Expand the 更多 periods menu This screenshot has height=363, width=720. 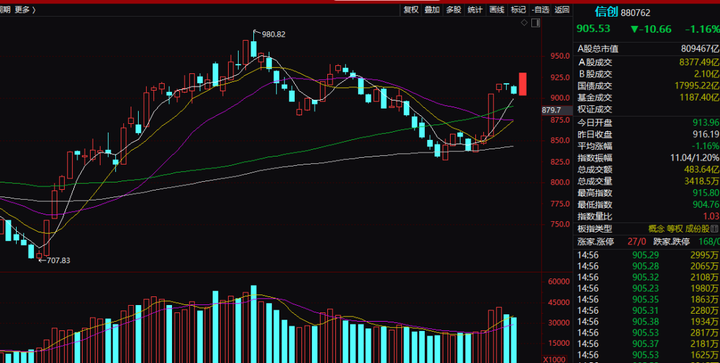tap(25, 10)
